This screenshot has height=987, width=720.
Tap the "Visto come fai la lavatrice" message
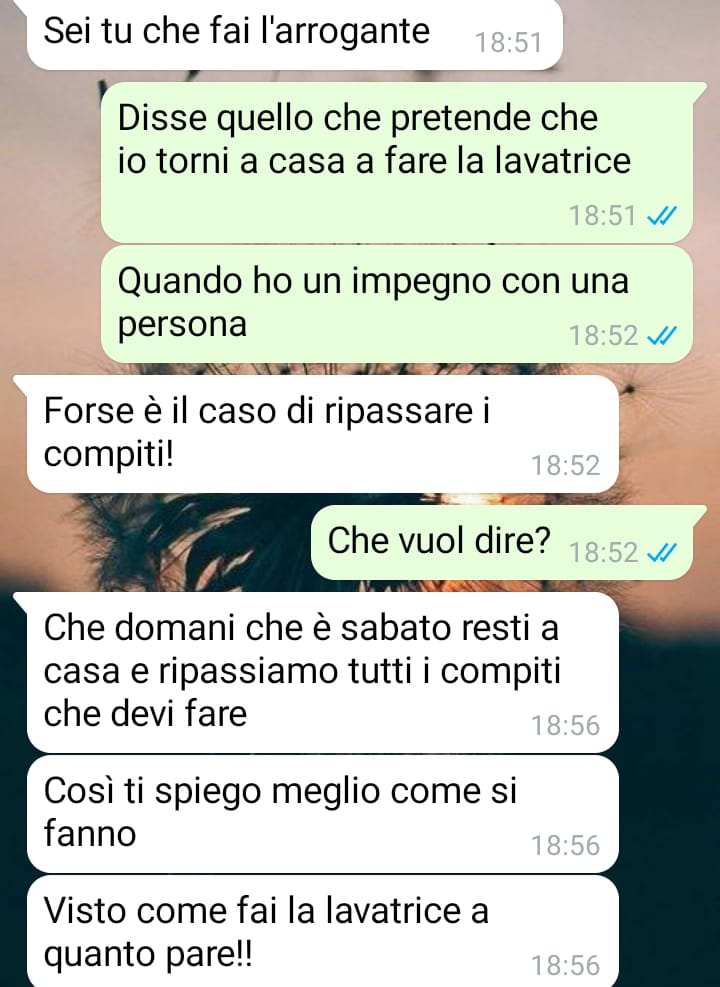click(x=322, y=932)
